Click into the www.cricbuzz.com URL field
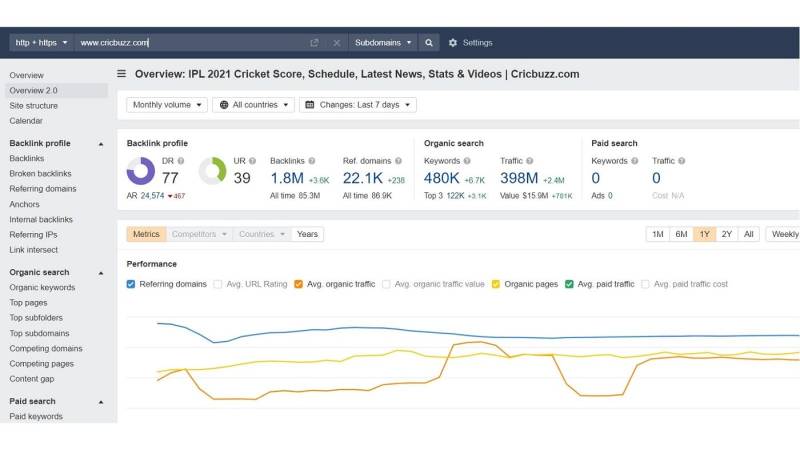Screen dimensions: 800x450 coord(191,43)
